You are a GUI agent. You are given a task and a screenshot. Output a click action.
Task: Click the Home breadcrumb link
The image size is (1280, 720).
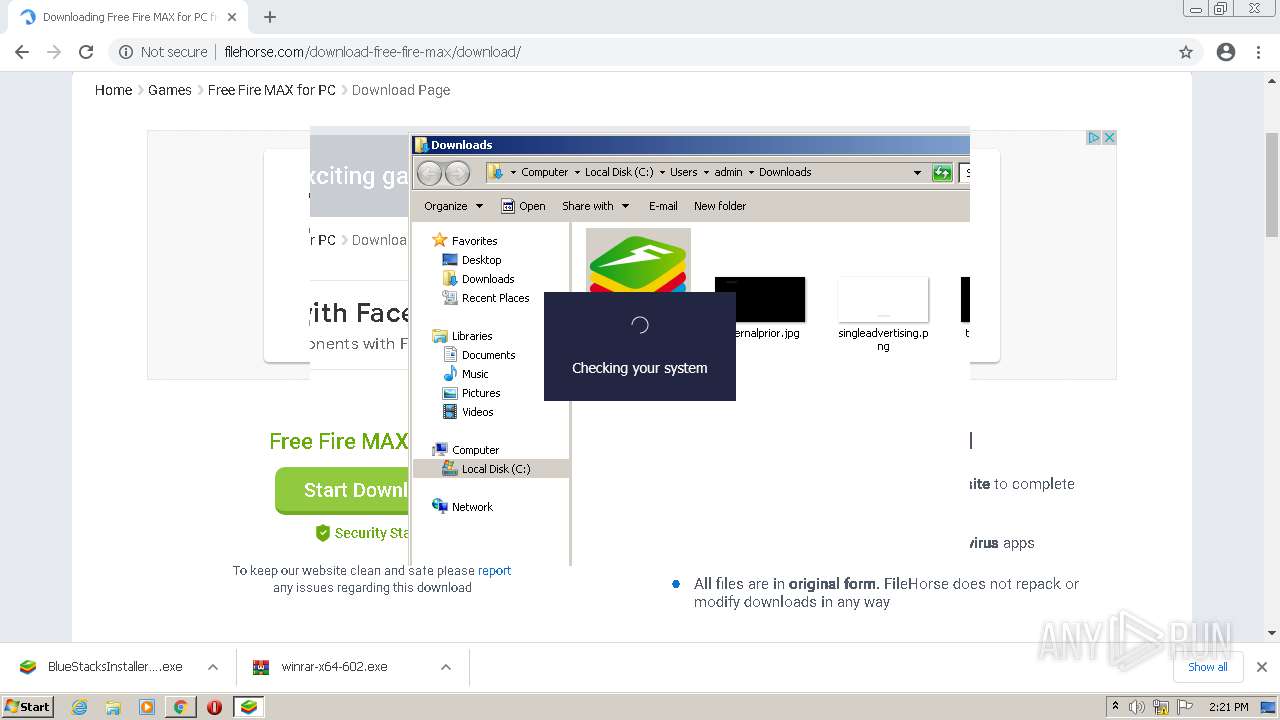[x=113, y=90]
